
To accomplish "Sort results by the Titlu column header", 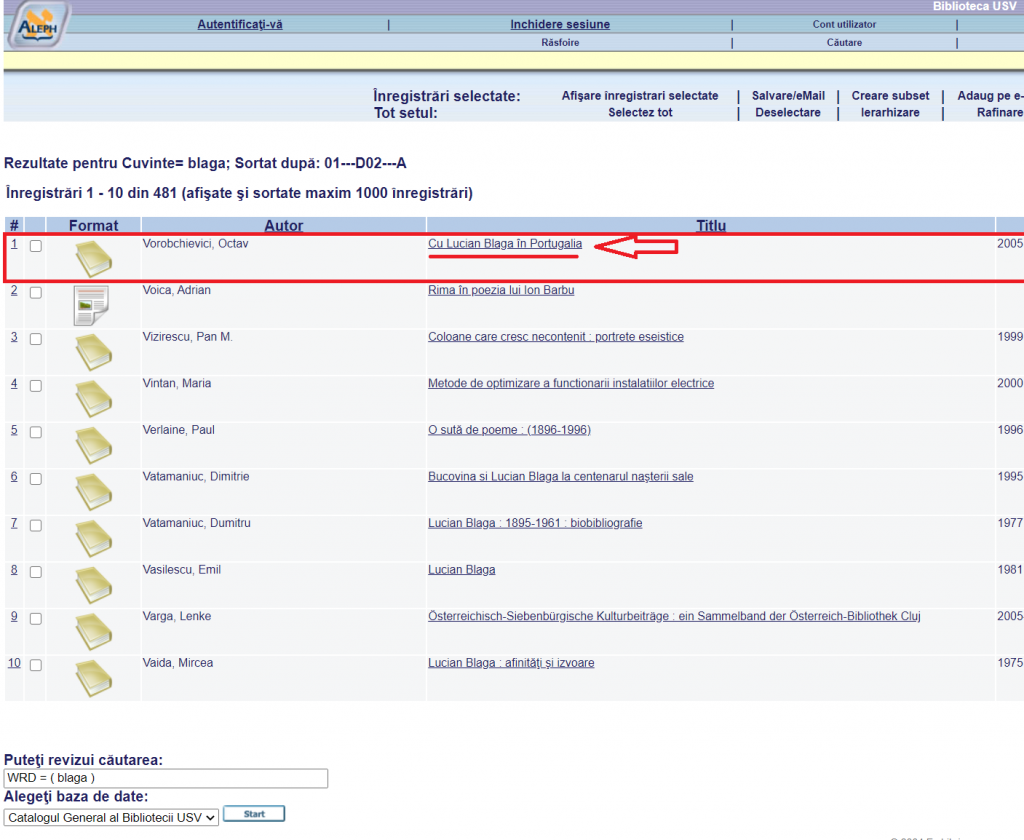I will pyautogui.click(x=711, y=226).
